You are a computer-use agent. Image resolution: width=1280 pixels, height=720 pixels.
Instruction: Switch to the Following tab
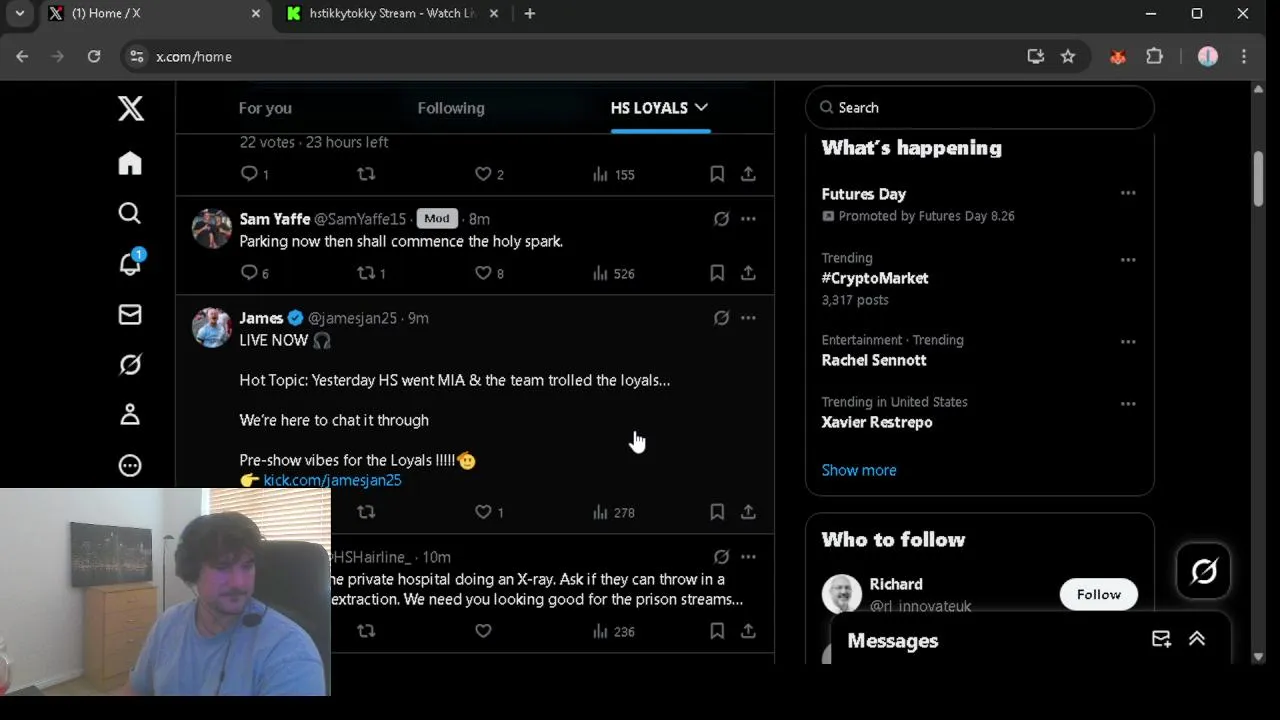tap(451, 108)
